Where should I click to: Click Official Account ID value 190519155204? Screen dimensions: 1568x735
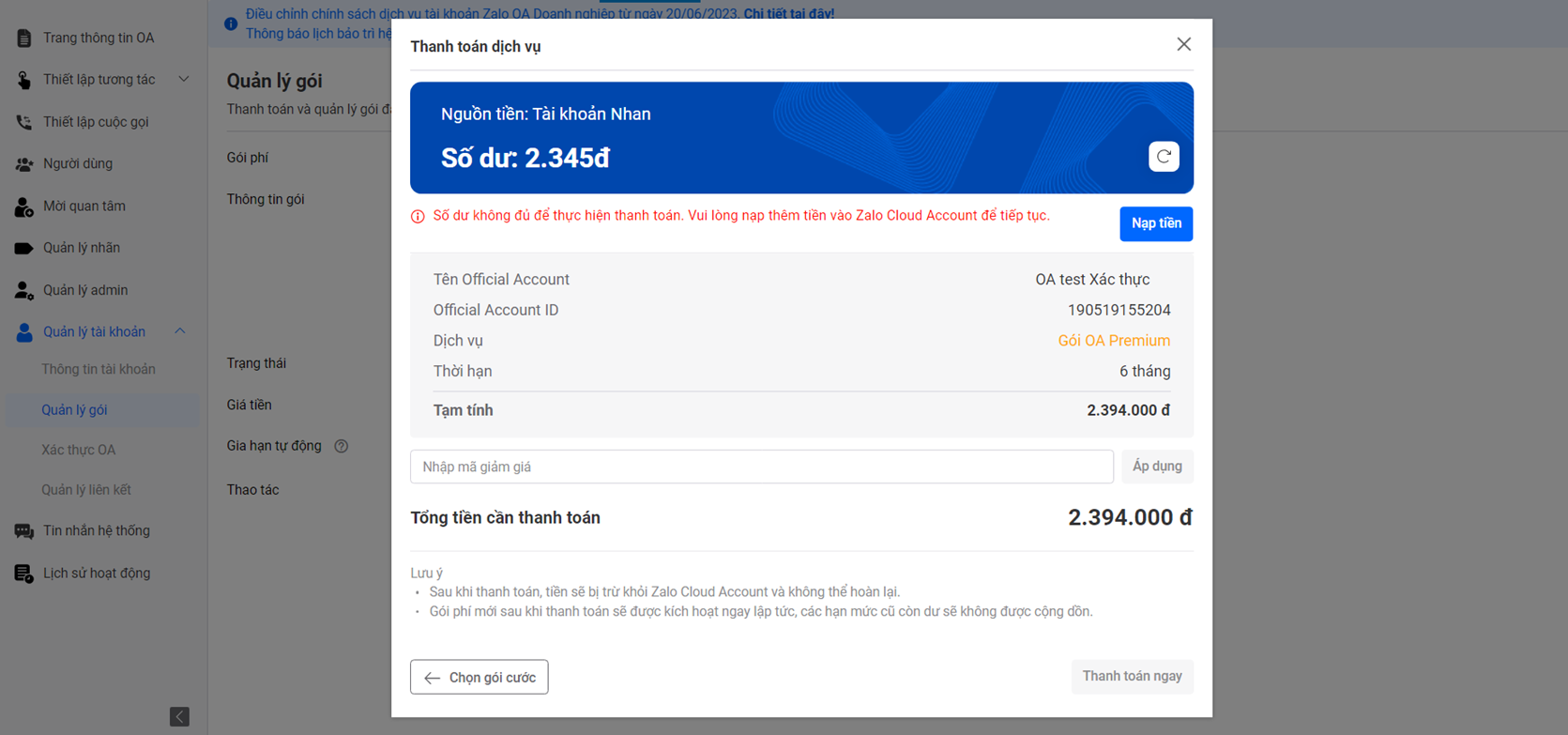[x=1119, y=310]
